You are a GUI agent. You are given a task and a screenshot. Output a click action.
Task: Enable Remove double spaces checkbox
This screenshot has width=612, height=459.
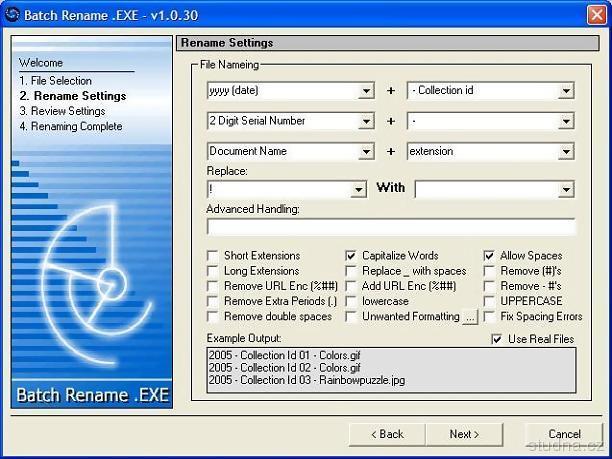point(213,317)
